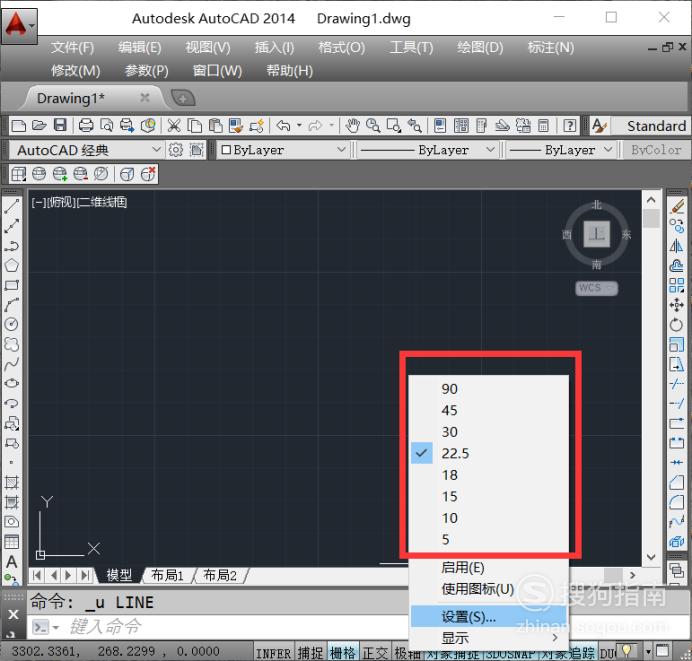Viewport: 692px width, 661px height.
Task: Select the Multiline Text A tool
Action: [11, 562]
